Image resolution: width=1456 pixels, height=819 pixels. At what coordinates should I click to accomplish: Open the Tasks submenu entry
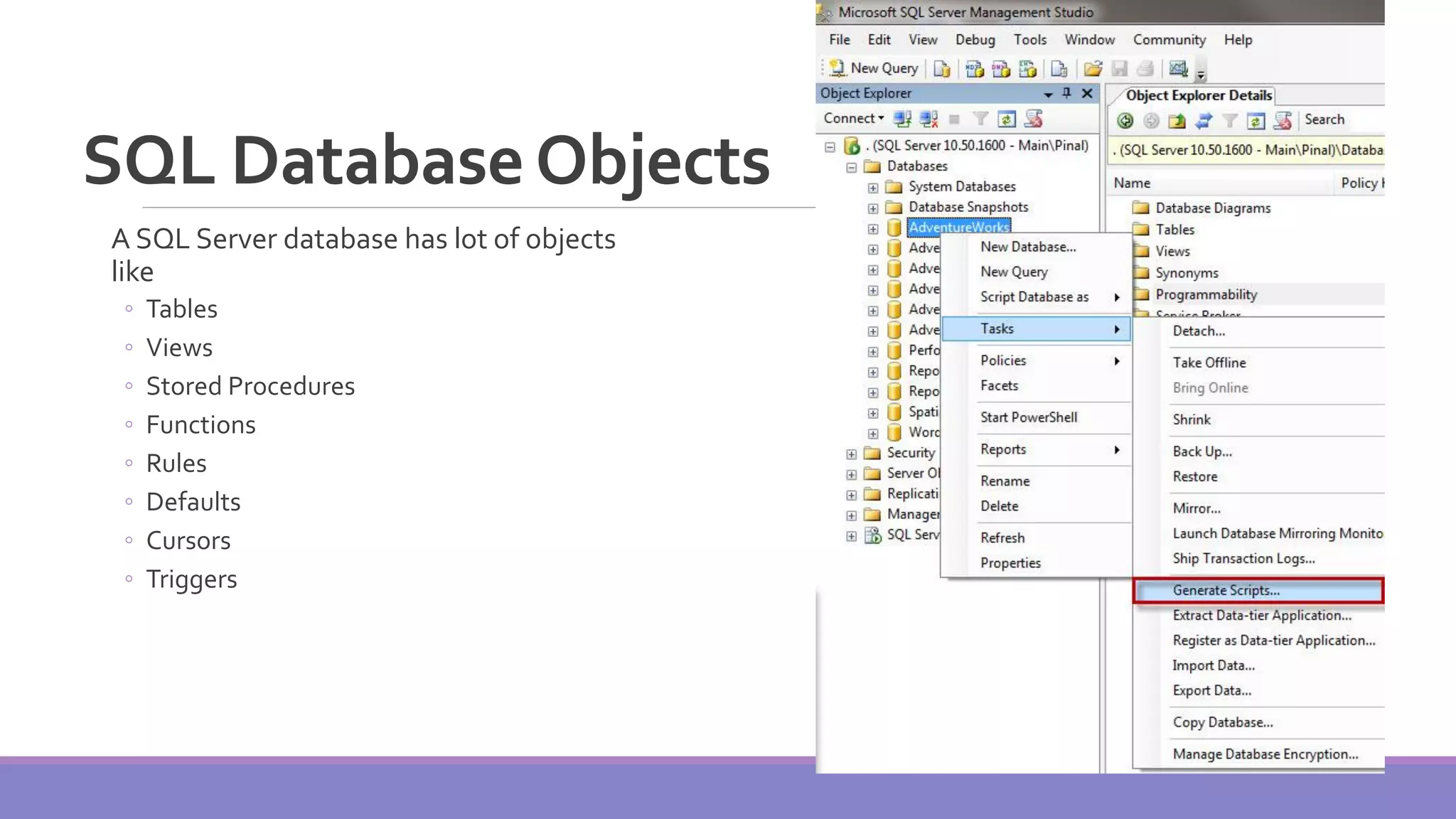tap(1037, 328)
